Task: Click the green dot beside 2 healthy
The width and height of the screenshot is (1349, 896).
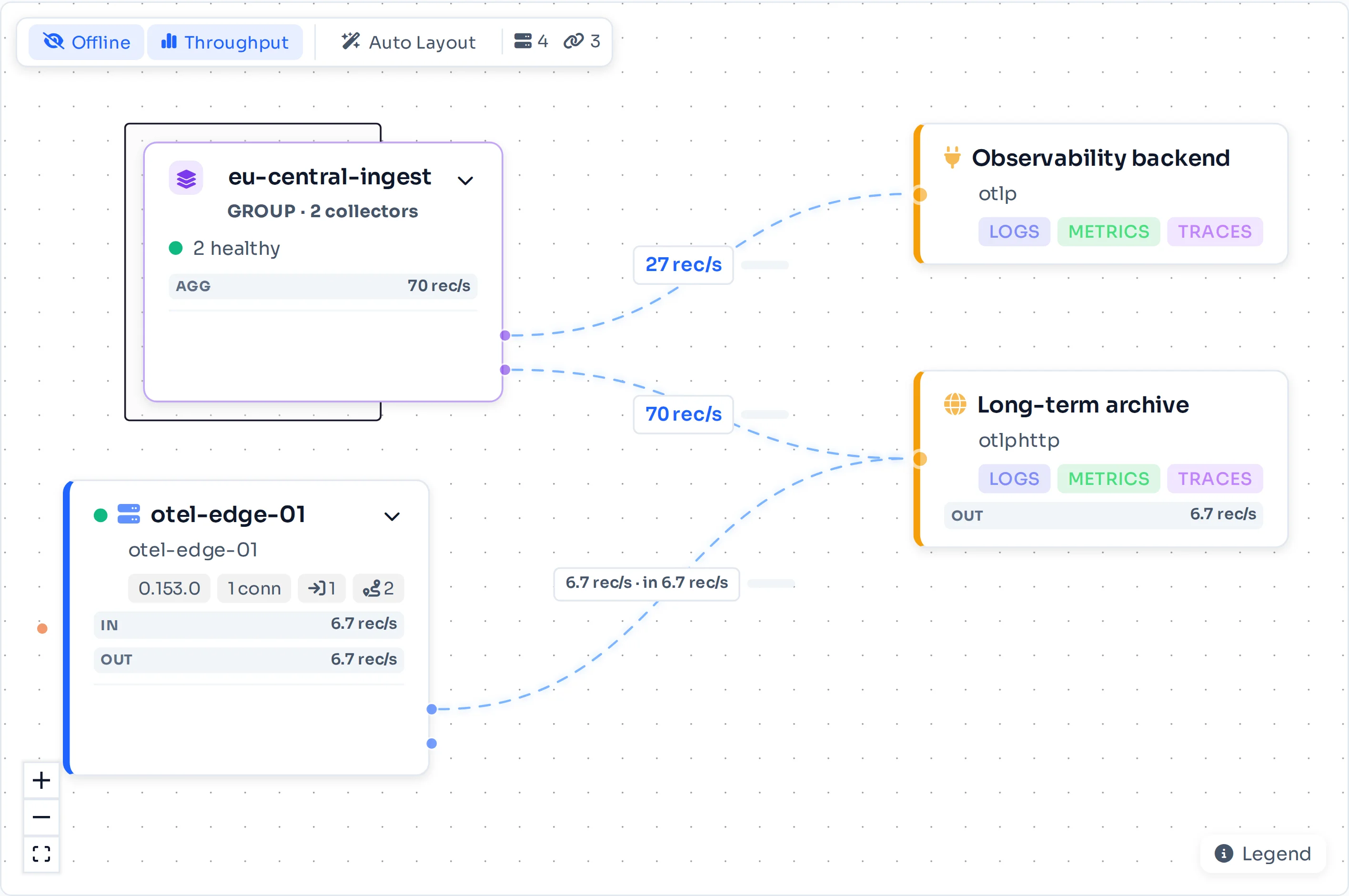Action: point(175,248)
